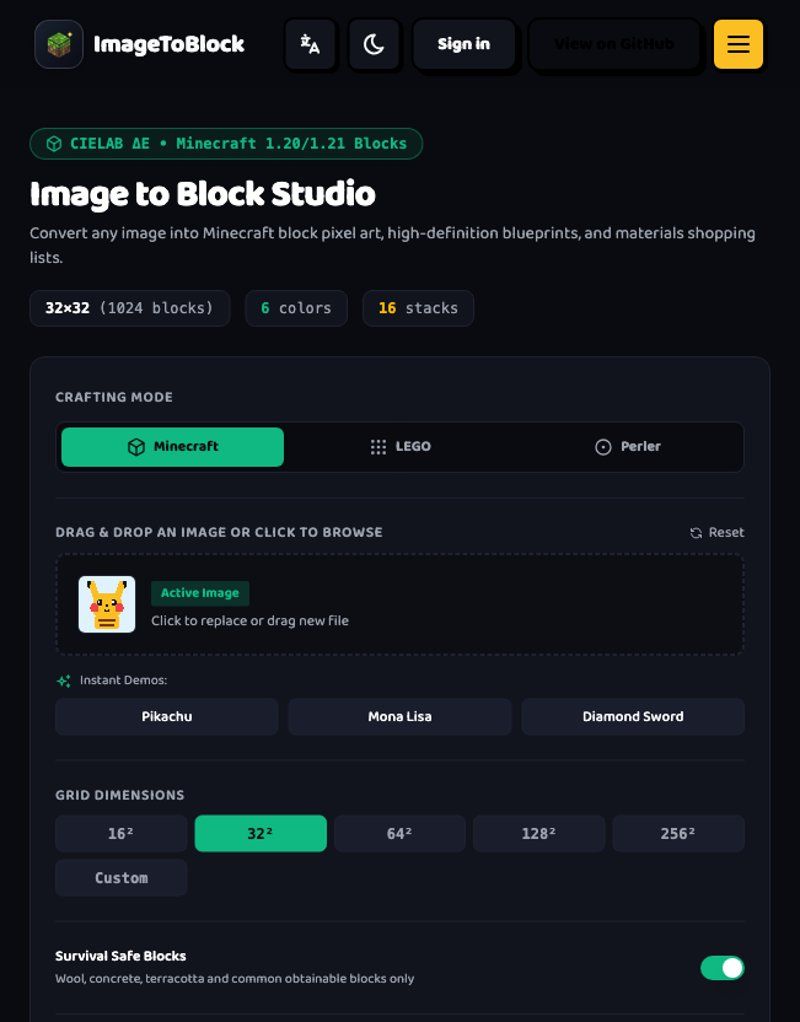The image size is (800, 1022).
Task: Click the Instant Demos sparkle icon
Action: [x=64, y=680]
